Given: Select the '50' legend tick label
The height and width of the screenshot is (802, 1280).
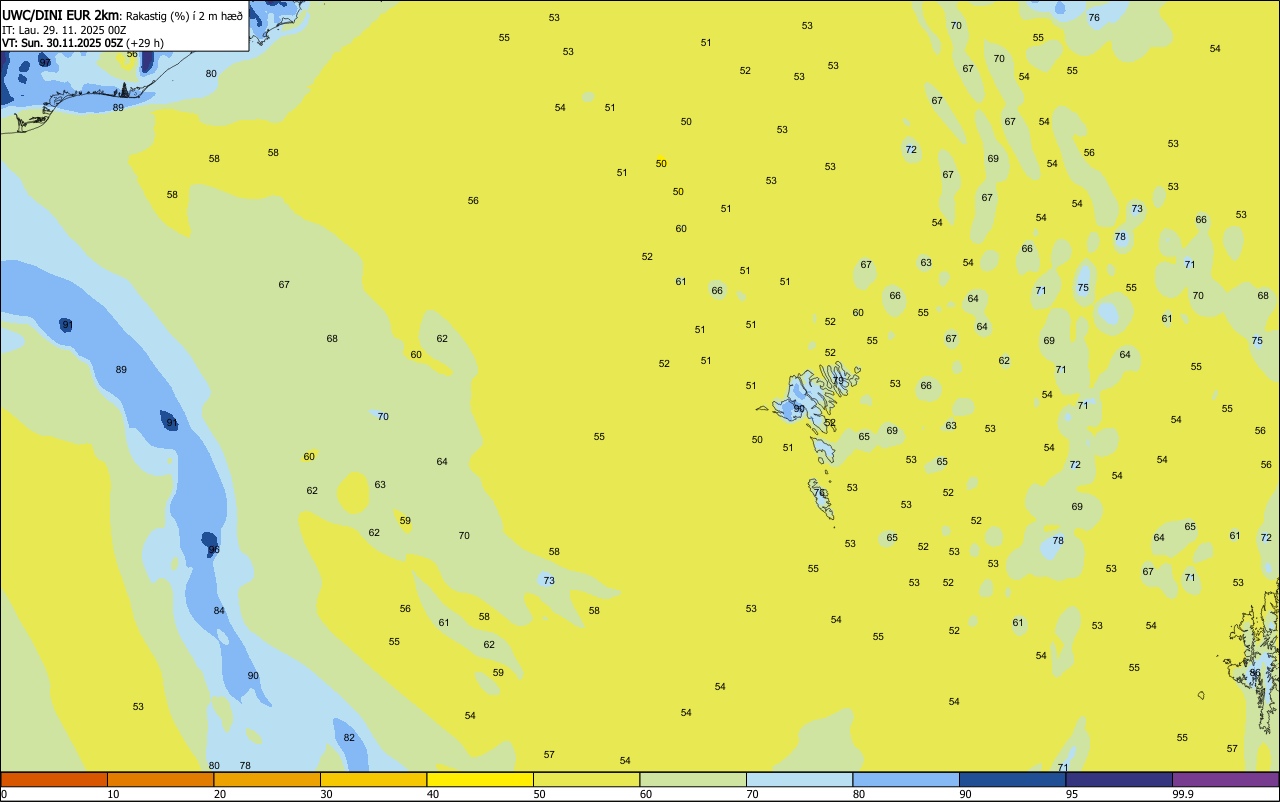Looking at the screenshot, I should point(539,794).
